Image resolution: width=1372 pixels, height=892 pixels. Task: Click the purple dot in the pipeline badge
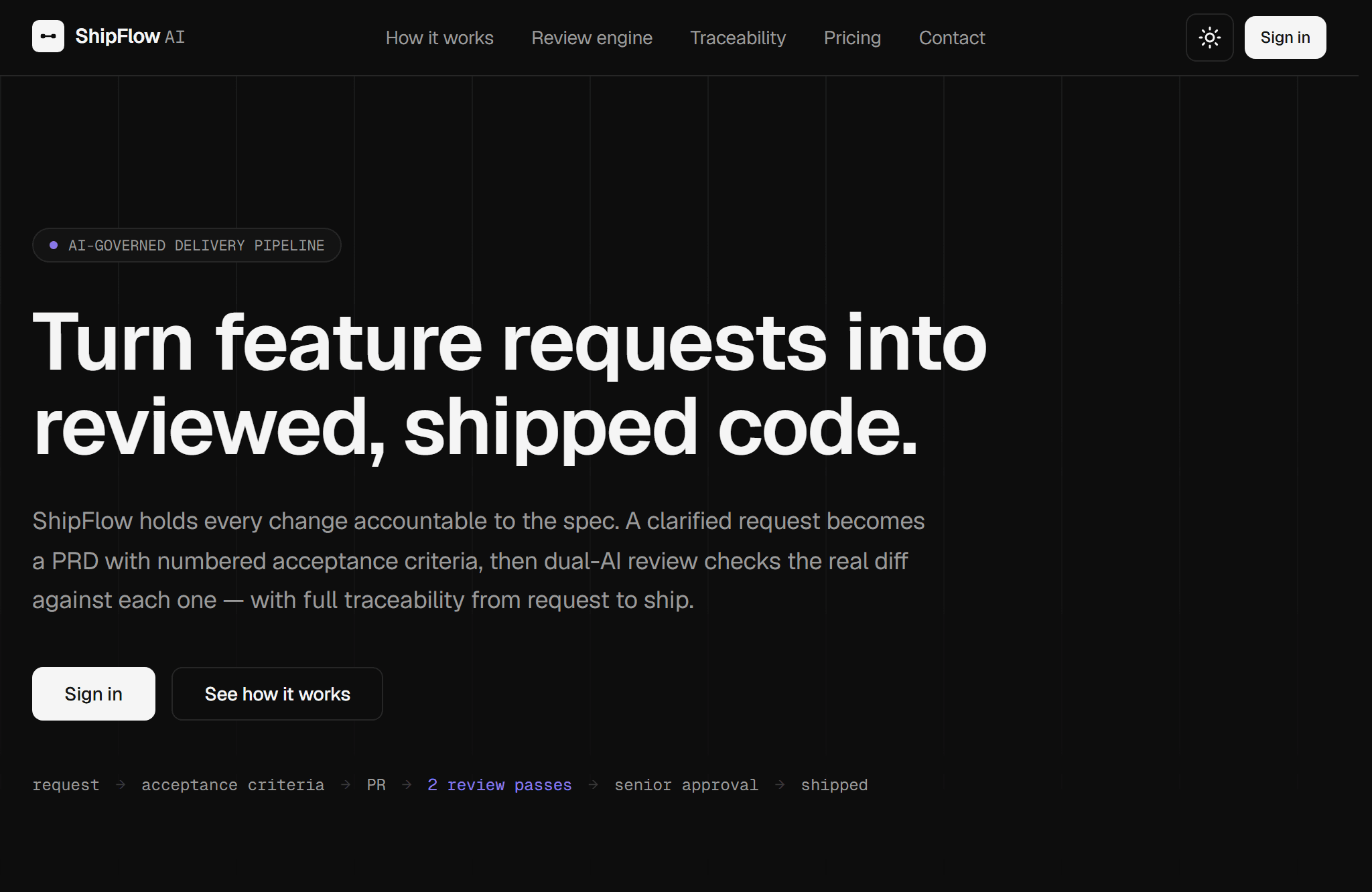54,245
